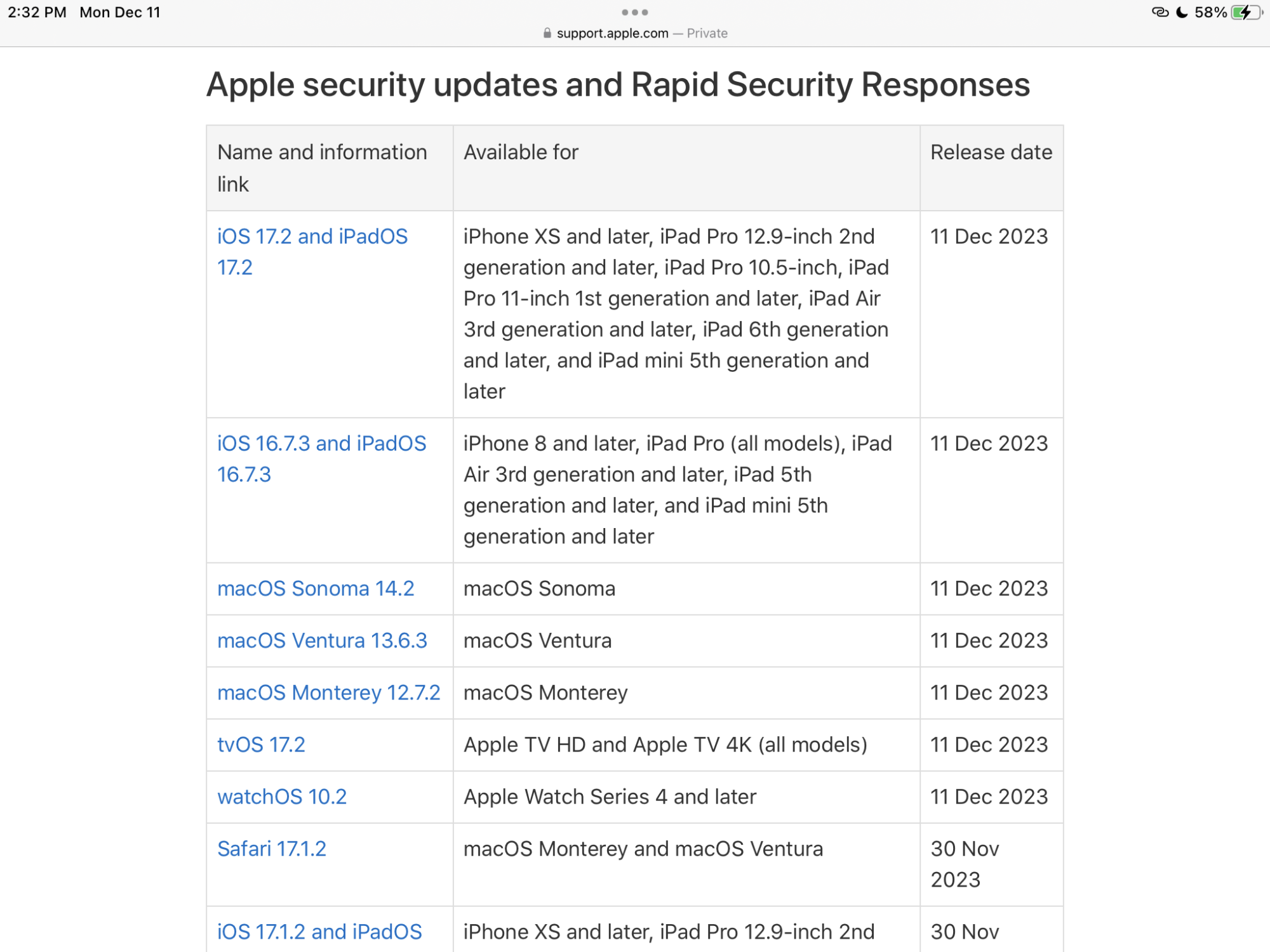Open the macOS Ventura 13.6.3 link
The height and width of the screenshot is (952, 1270).
[x=322, y=640]
